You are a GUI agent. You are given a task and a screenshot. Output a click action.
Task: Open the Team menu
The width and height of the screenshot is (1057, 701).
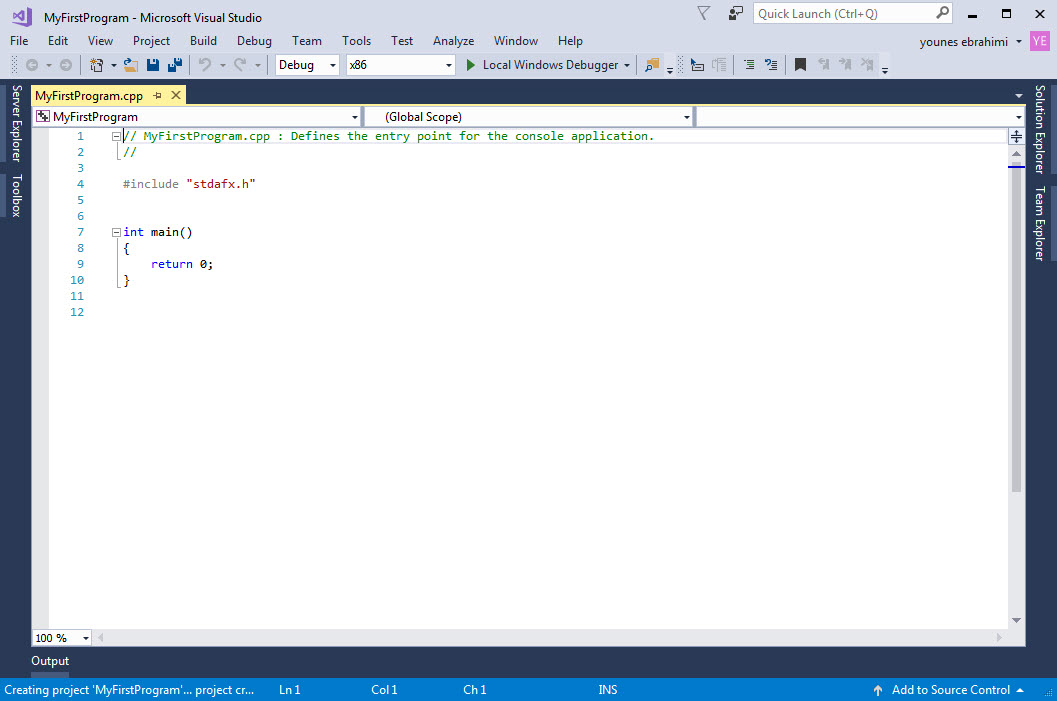307,41
